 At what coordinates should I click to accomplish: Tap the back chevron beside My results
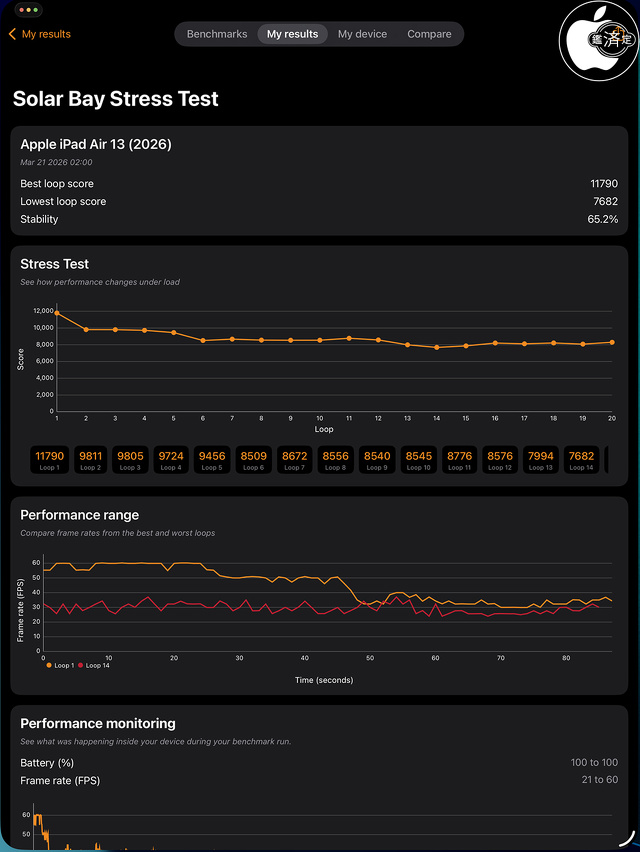(x=12, y=34)
